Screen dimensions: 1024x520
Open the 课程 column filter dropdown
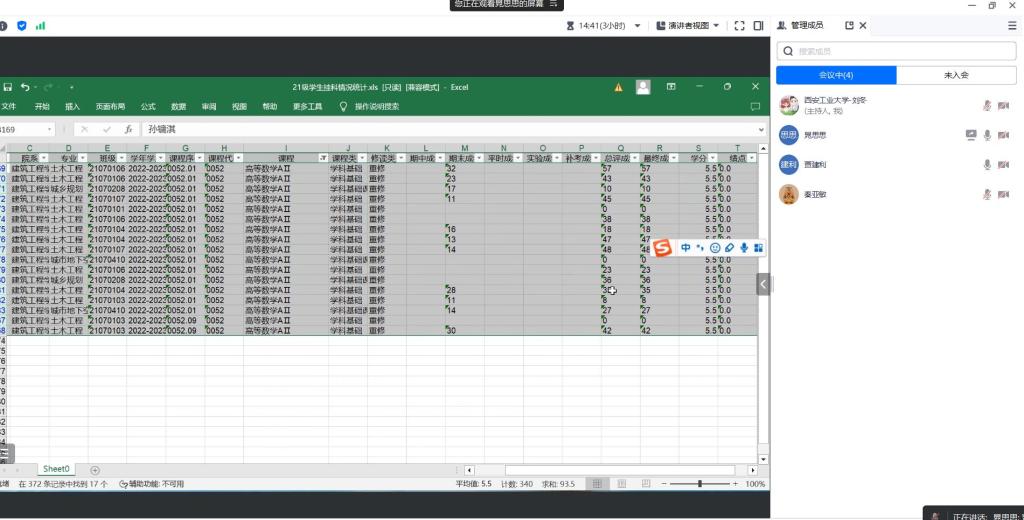click(322, 158)
